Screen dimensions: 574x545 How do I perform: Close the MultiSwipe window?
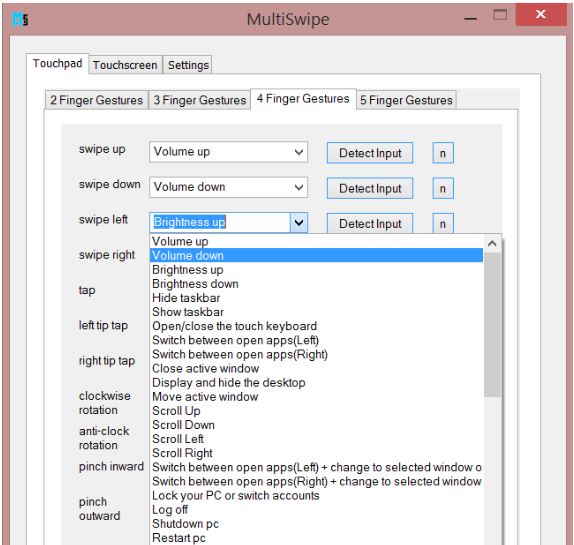click(x=541, y=15)
